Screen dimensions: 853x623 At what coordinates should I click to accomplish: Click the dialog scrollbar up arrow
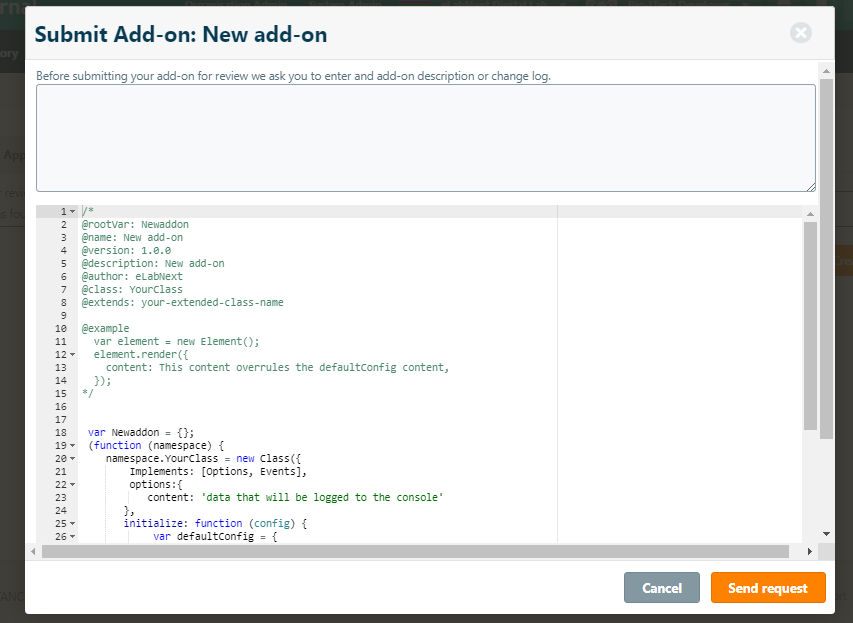(x=826, y=71)
